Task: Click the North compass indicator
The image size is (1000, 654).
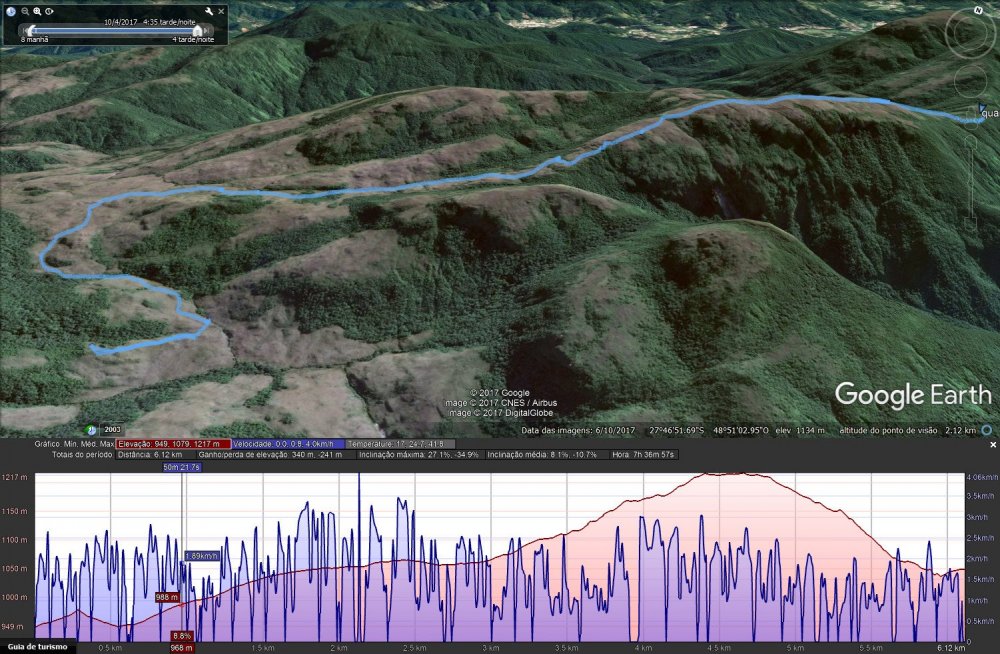Action: coord(977,10)
